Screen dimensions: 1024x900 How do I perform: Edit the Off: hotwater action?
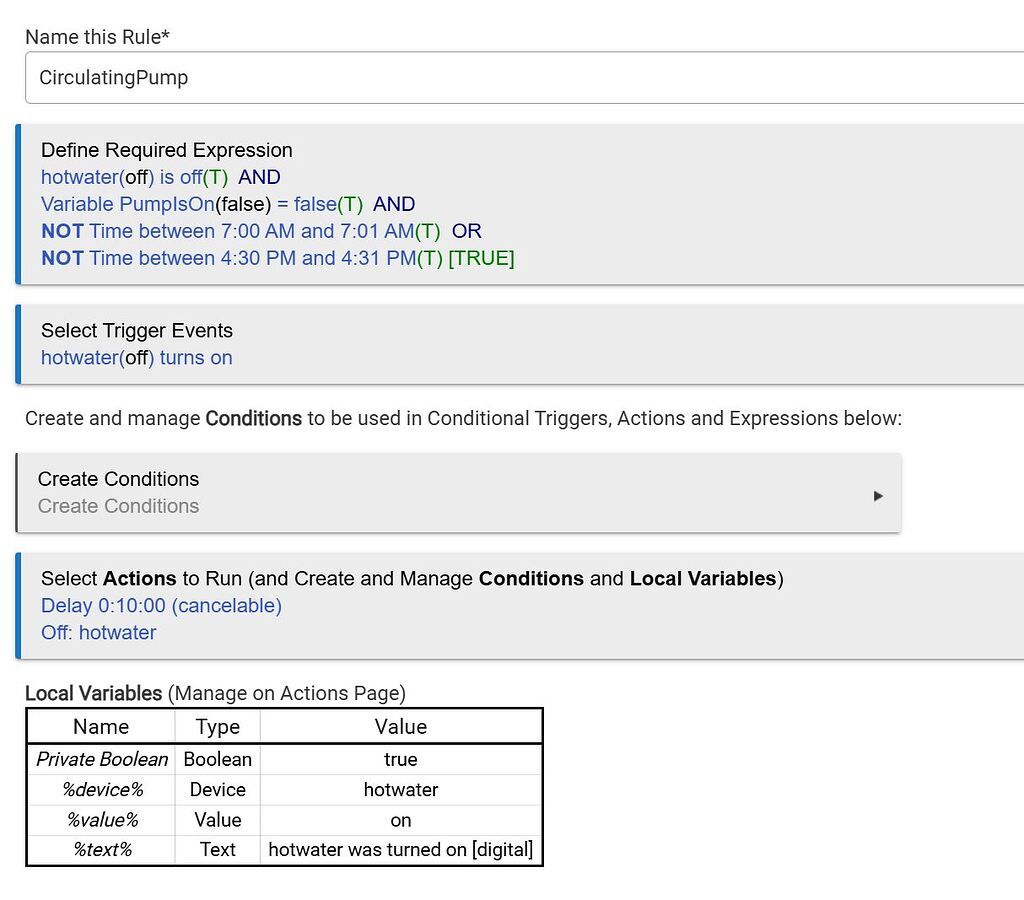98,632
